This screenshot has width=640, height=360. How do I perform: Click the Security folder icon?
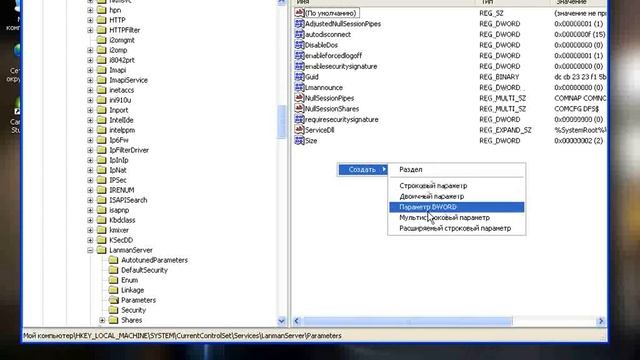113,310
